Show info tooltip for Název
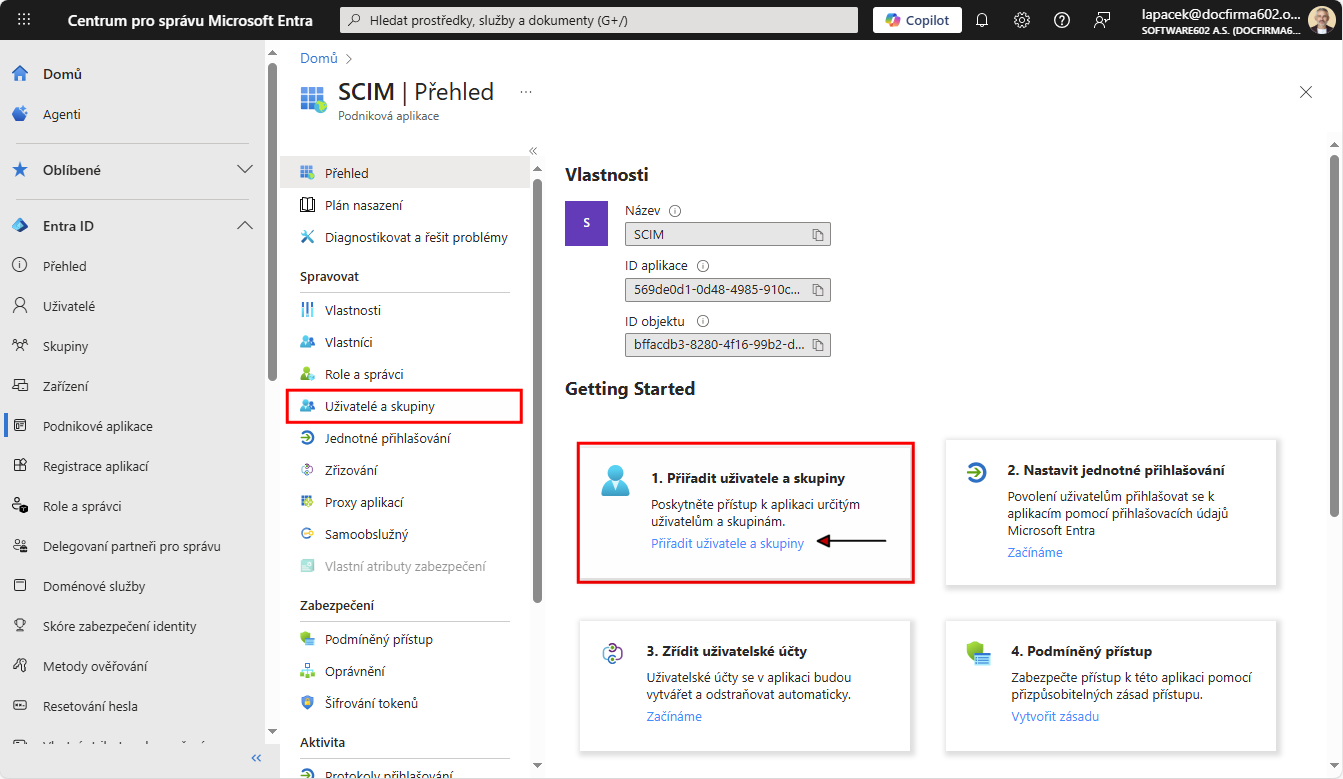This screenshot has height=779, width=1343. click(x=675, y=211)
